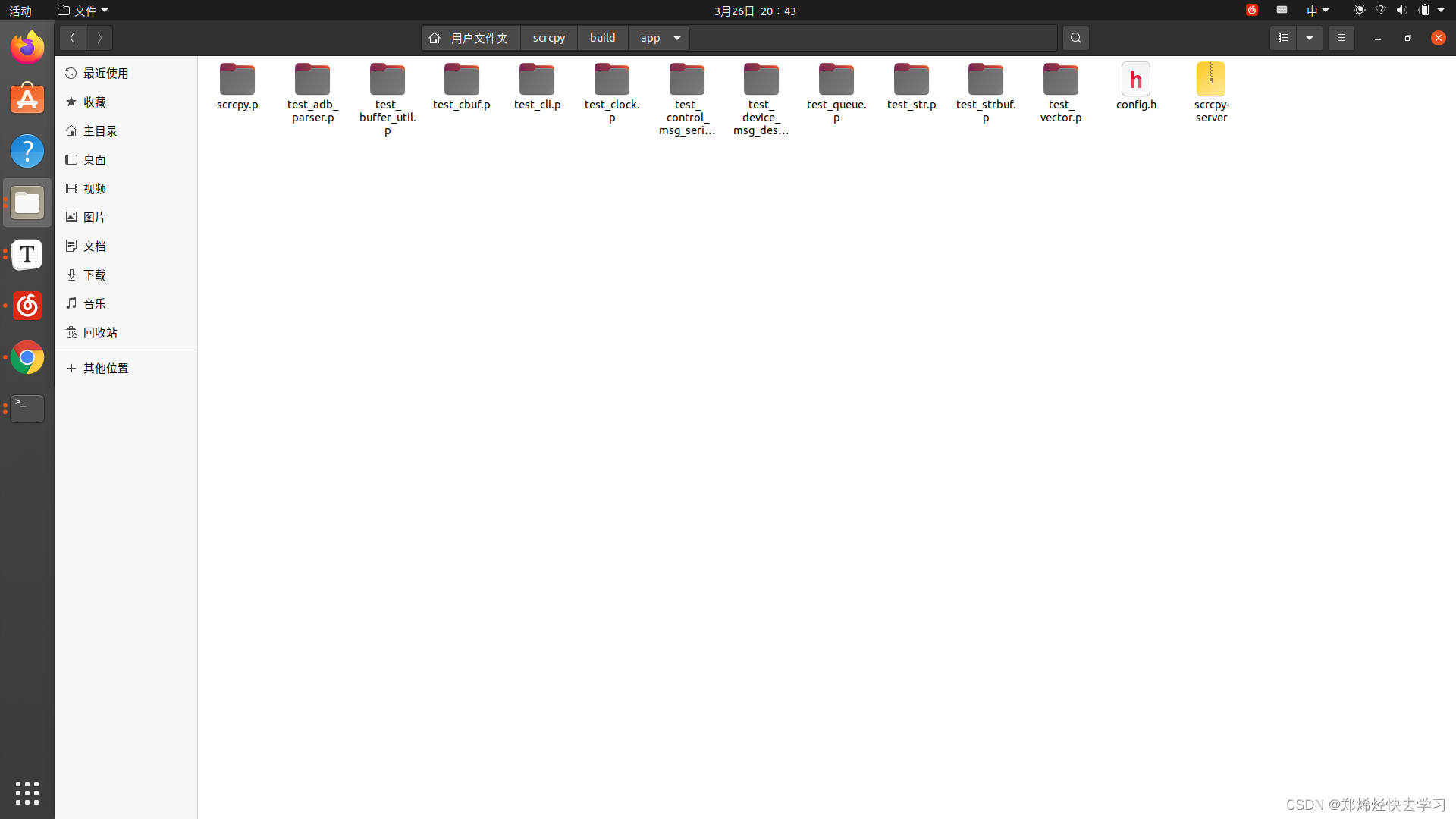Image resolution: width=1456 pixels, height=819 pixels.
Task: Open the test_device_msg_des… folder
Action: click(761, 99)
